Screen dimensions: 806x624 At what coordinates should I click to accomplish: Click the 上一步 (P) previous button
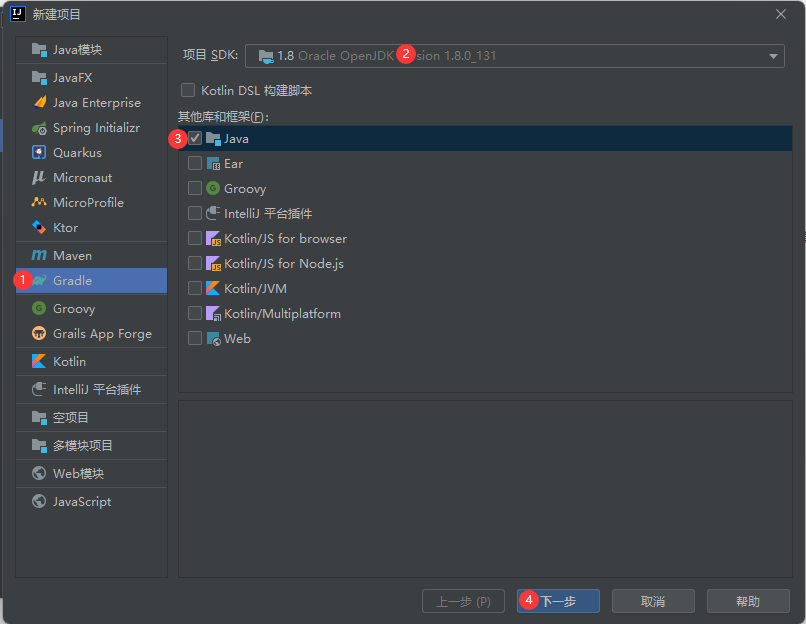pos(463,601)
